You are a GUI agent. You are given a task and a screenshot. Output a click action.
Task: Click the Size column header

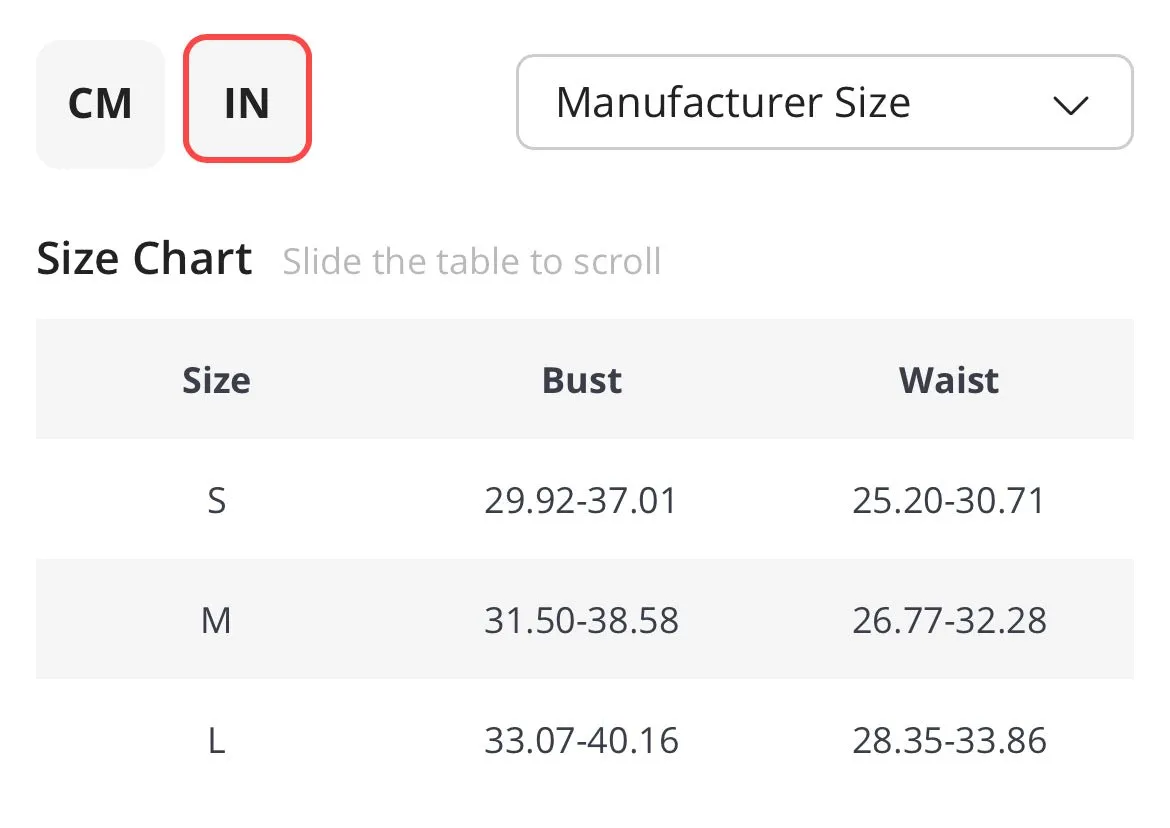216,380
